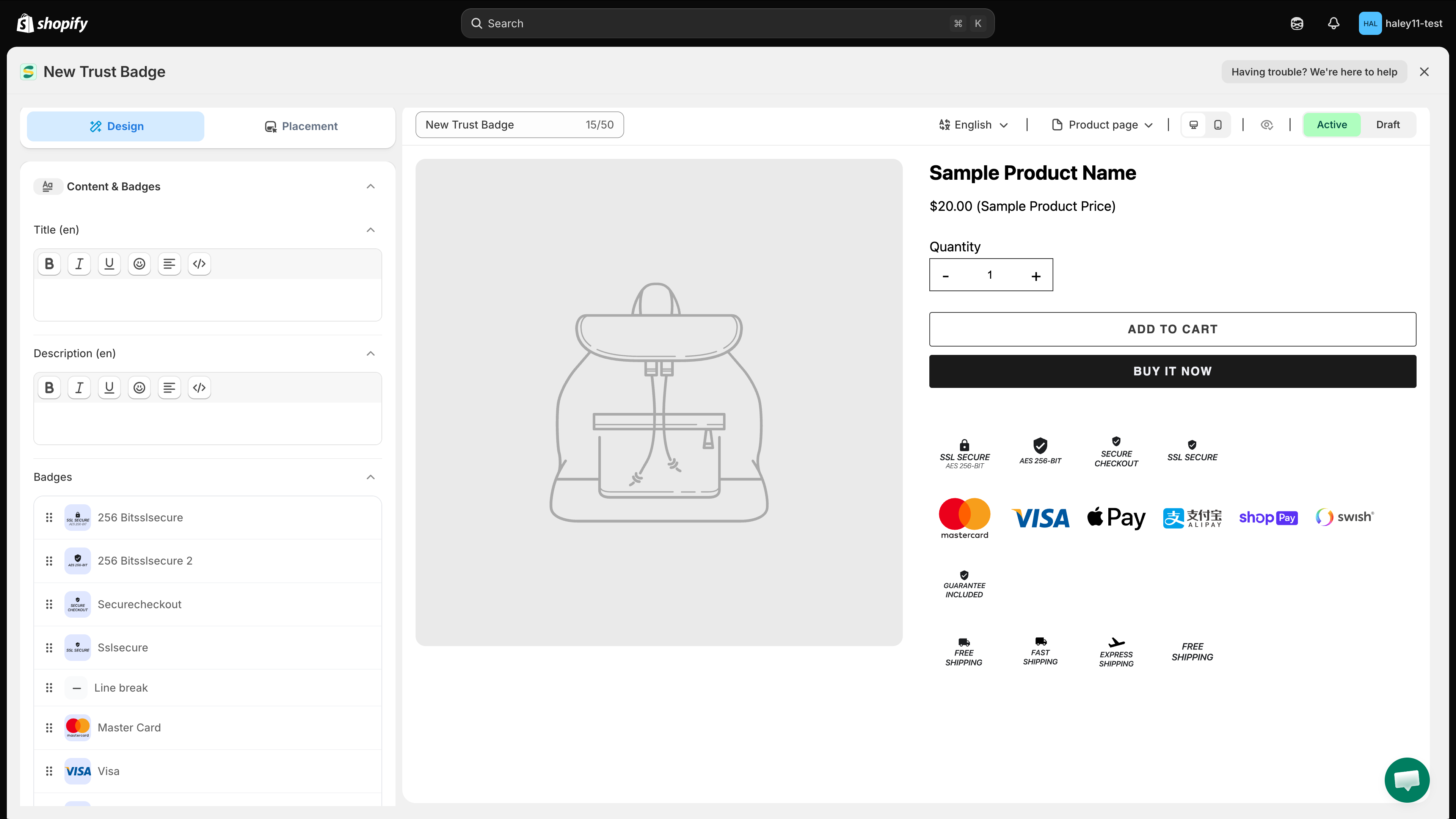Grab drag handle for Sslsecure badge
The height and width of the screenshot is (819, 1456).
[x=49, y=648]
